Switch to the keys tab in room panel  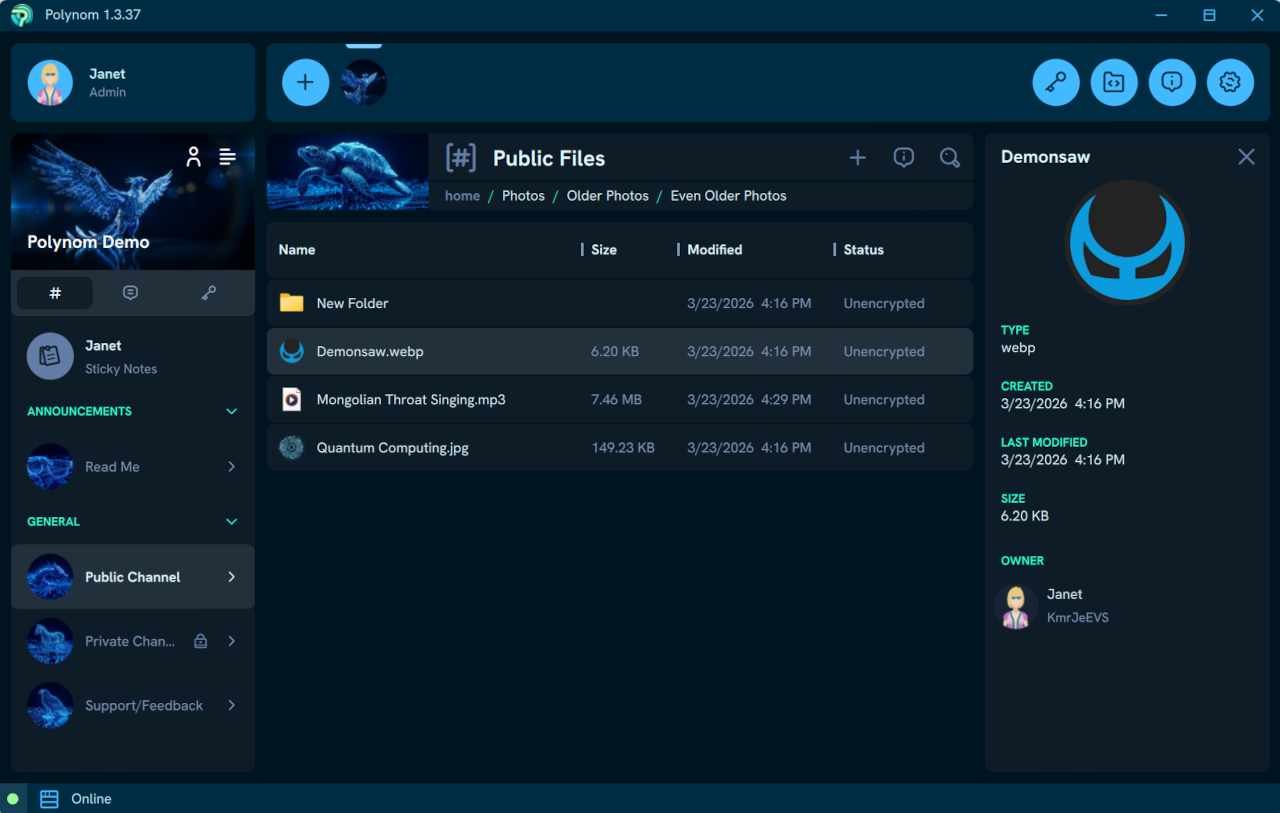208,292
